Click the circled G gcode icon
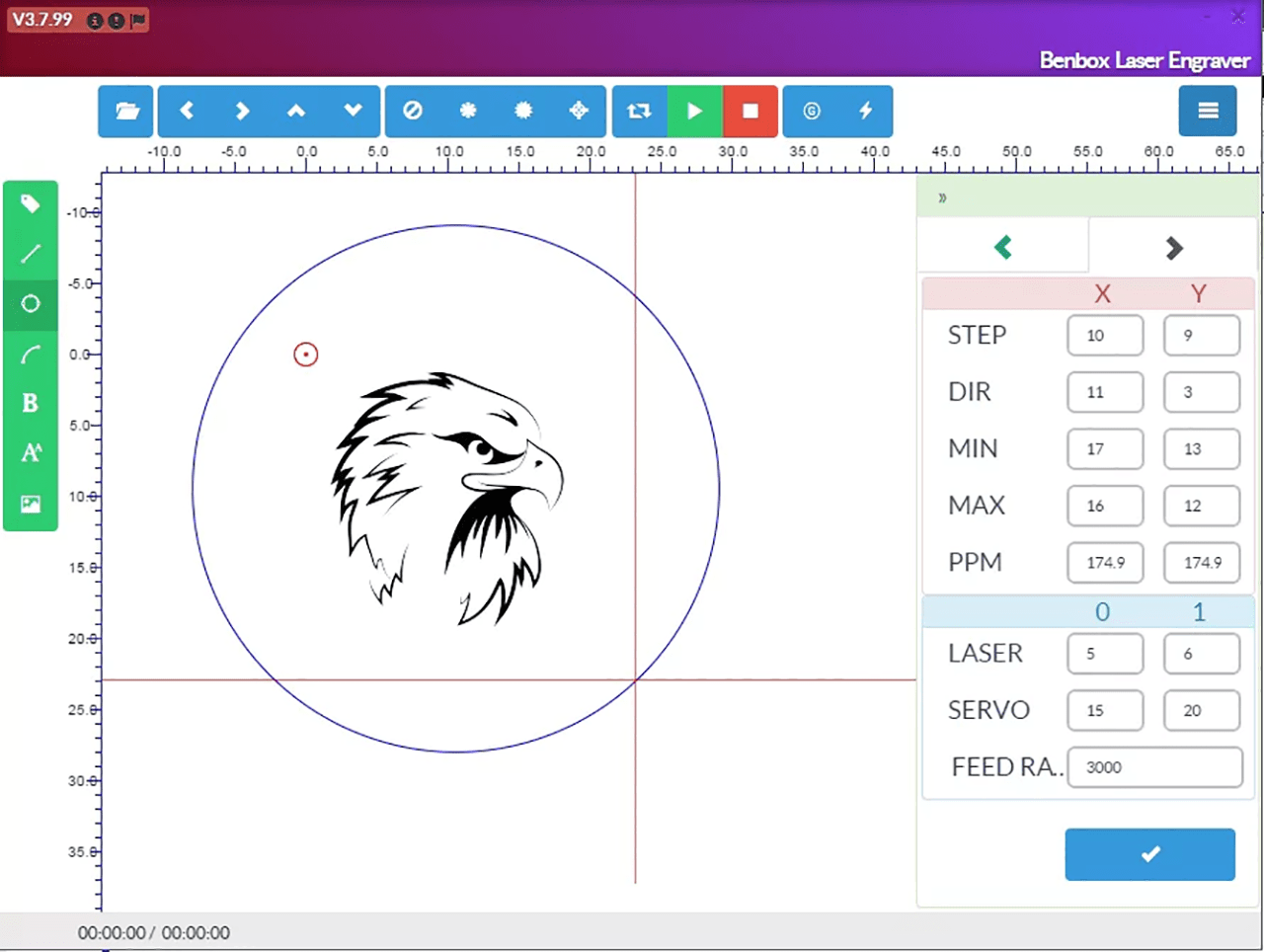This screenshot has width=1264, height=952. (811, 111)
